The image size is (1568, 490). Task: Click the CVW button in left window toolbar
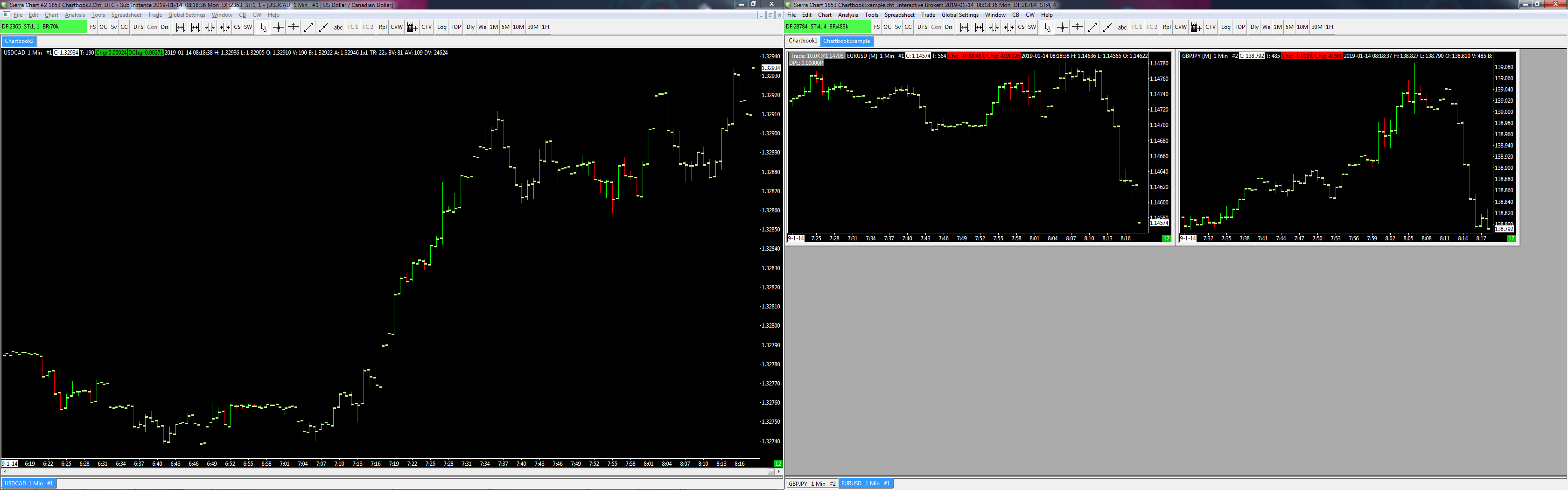397,27
